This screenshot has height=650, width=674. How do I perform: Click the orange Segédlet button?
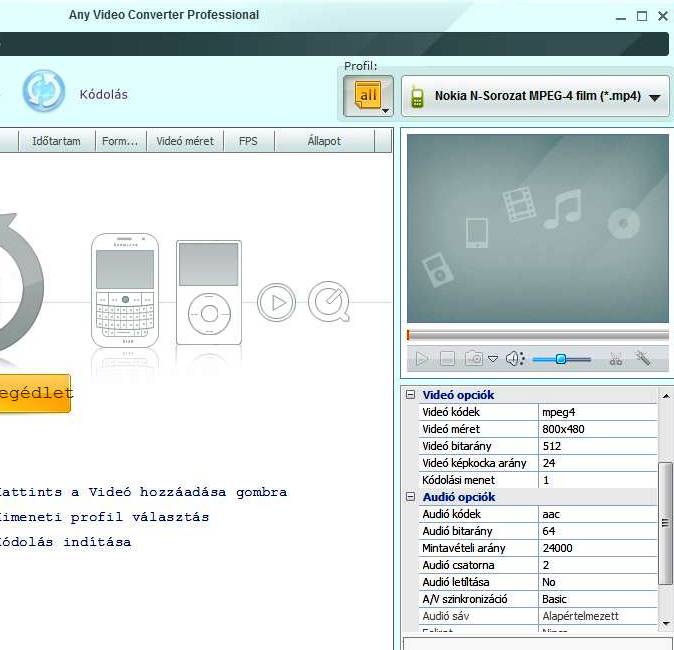tap(35, 393)
